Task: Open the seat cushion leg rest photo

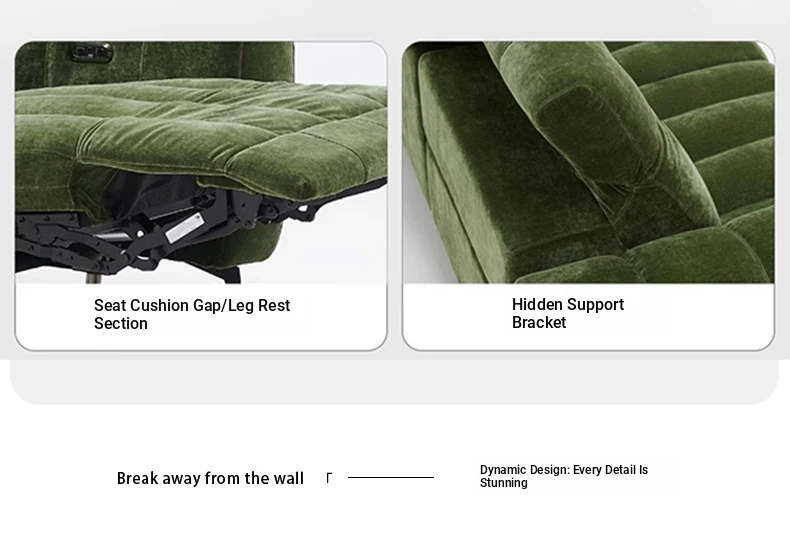Action: point(201,162)
